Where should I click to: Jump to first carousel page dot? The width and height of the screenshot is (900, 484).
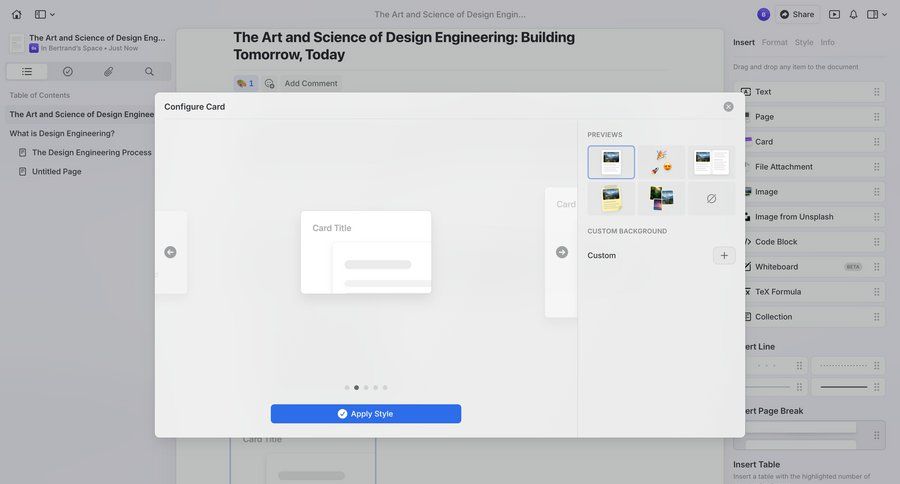[x=347, y=388]
